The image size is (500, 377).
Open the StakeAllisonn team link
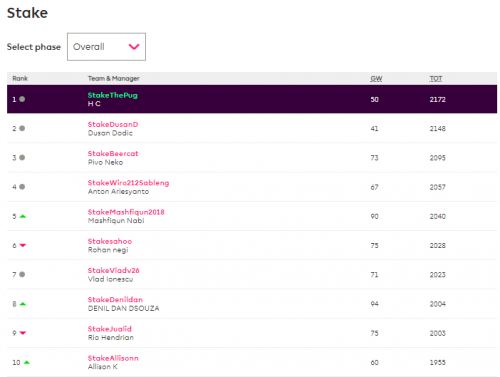pos(113,358)
